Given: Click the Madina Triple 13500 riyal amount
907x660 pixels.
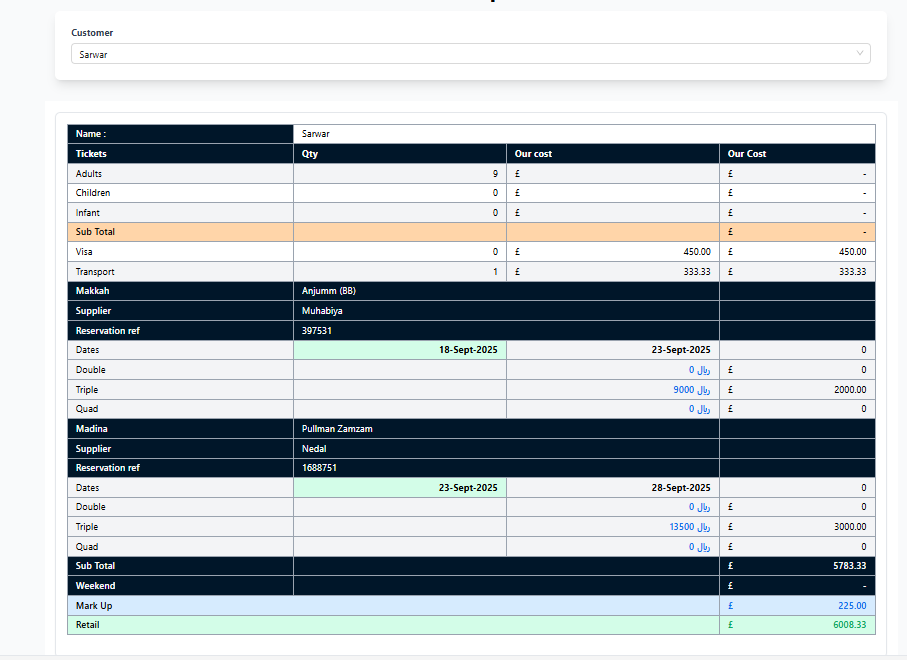Looking at the screenshot, I should pyautogui.click(x=689, y=527).
